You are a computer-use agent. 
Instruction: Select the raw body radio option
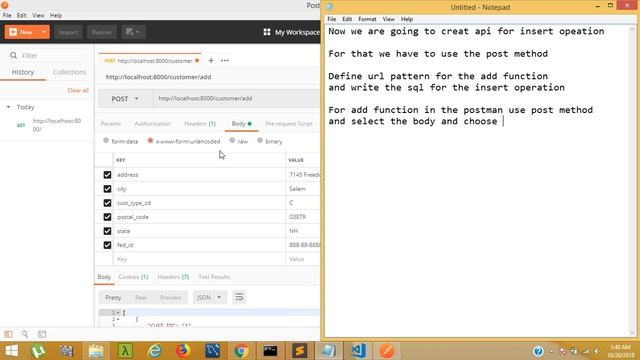232,140
